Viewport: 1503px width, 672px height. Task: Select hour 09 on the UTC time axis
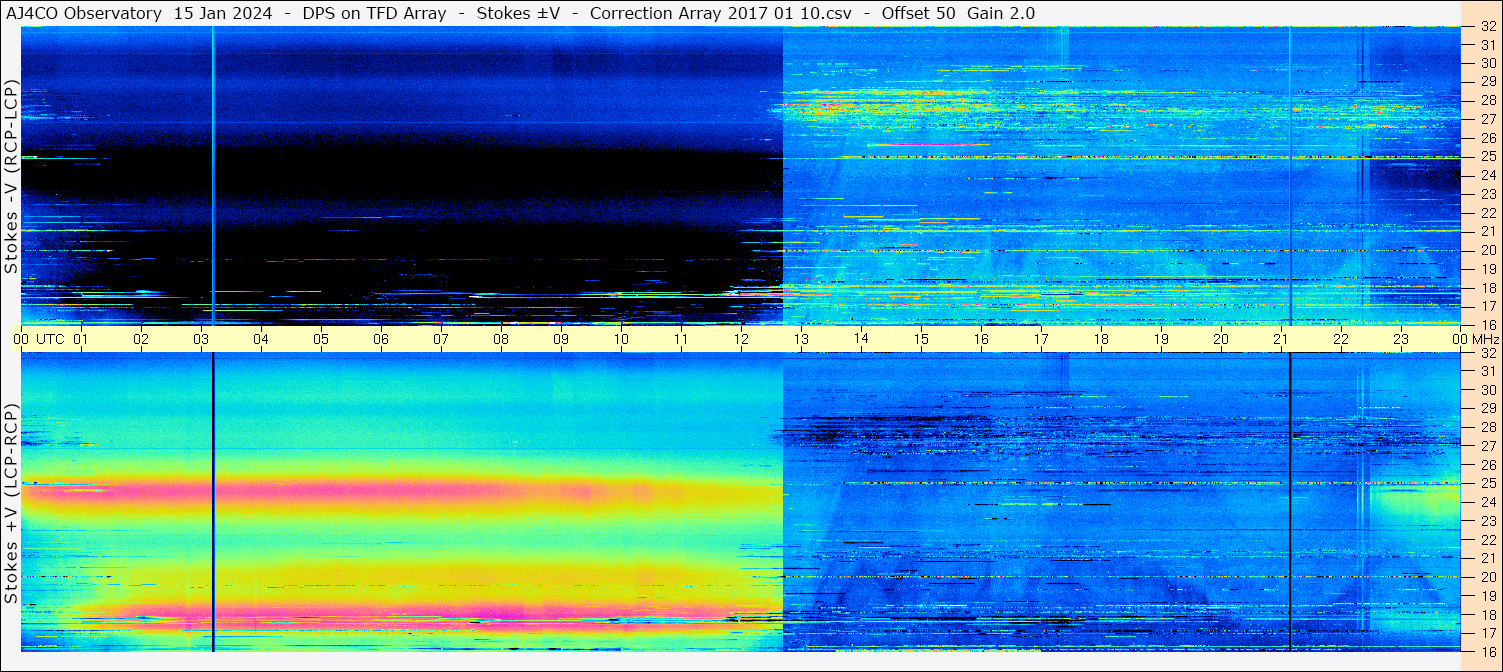click(561, 339)
